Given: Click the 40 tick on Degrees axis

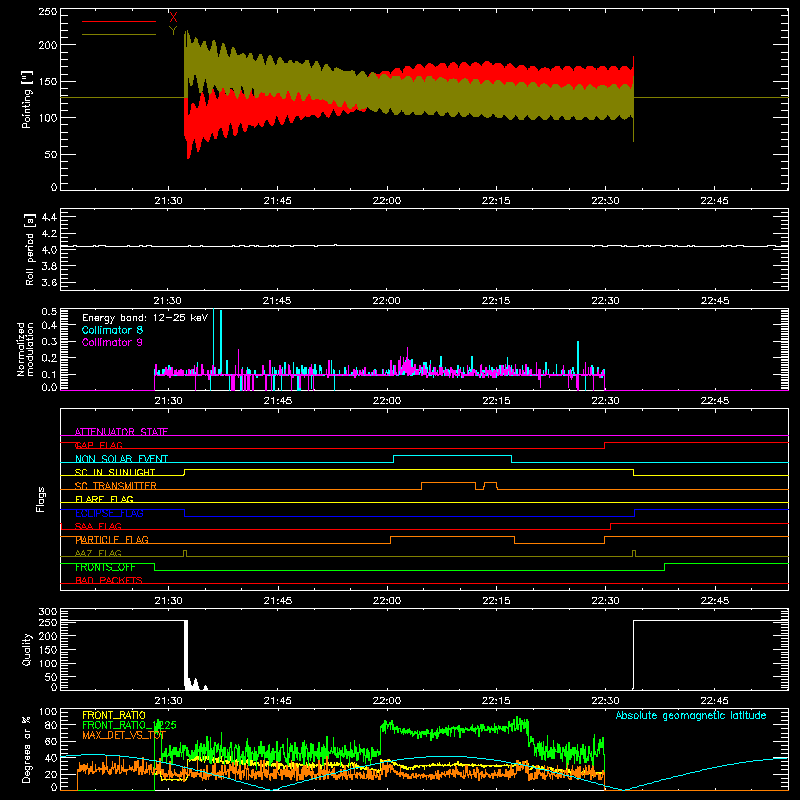Looking at the screenshot, I should pos(51,758).
